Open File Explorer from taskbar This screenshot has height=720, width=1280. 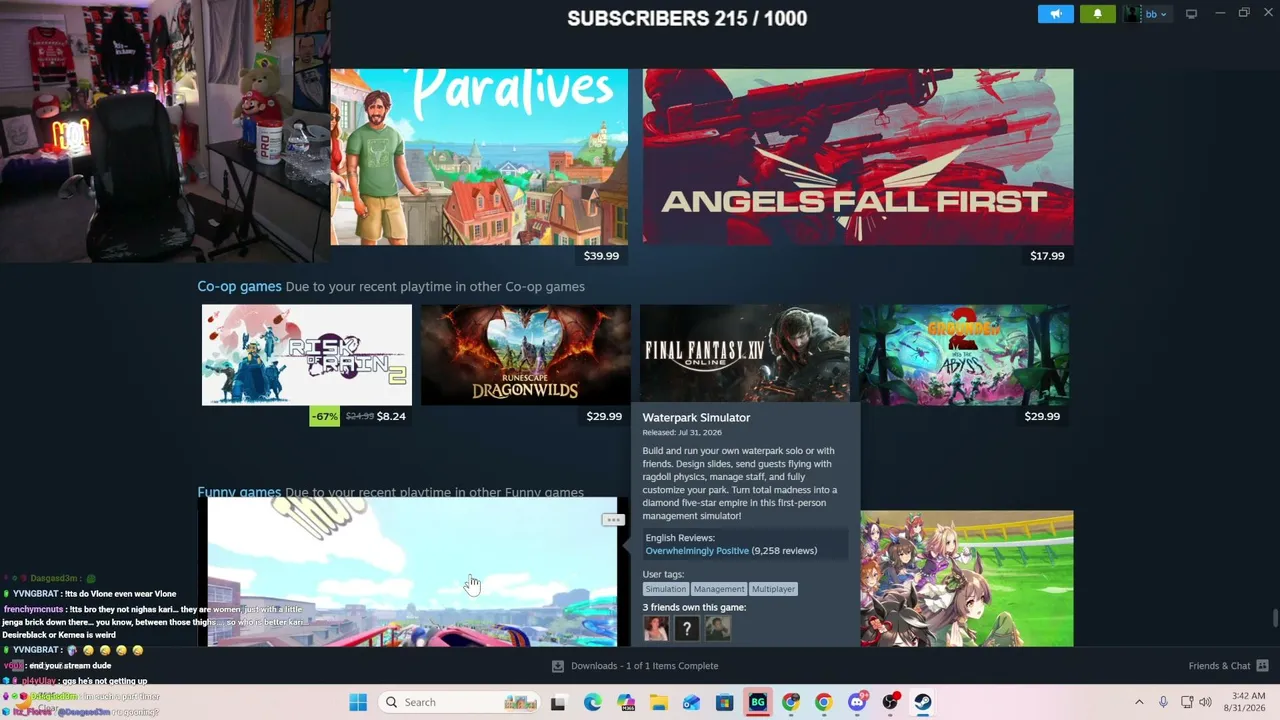pyautogui.click(x=658, y=702)
